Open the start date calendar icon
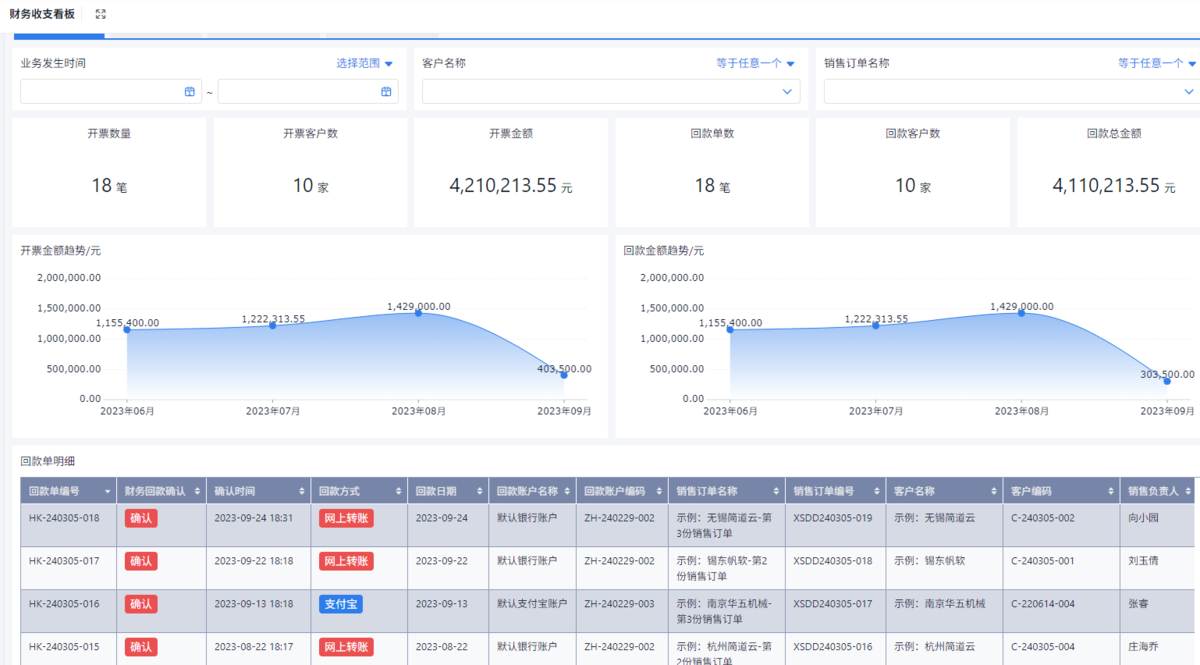1200x665 pixels. click(x=190, y=92)
